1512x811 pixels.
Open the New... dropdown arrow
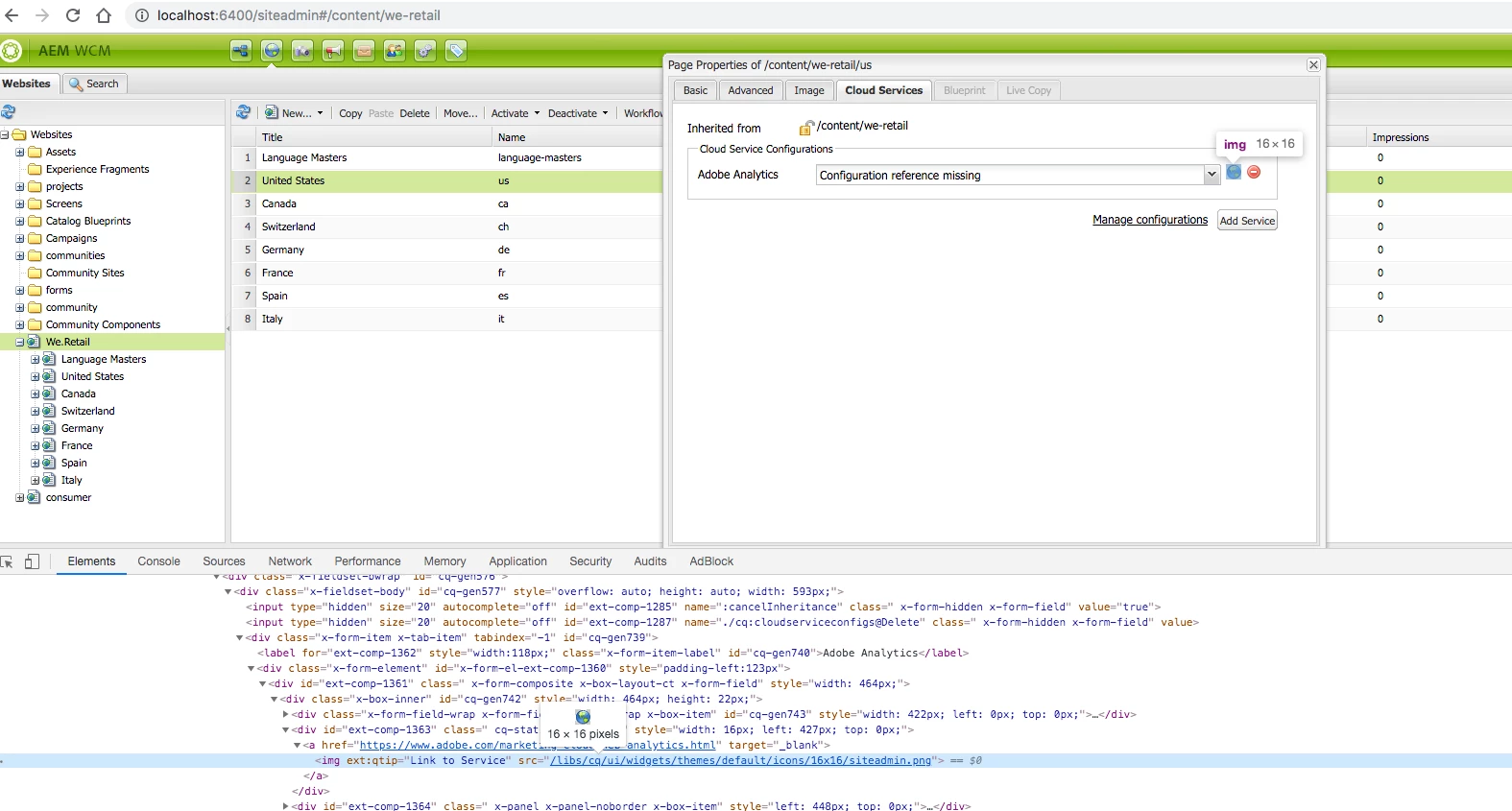[320, 113]
